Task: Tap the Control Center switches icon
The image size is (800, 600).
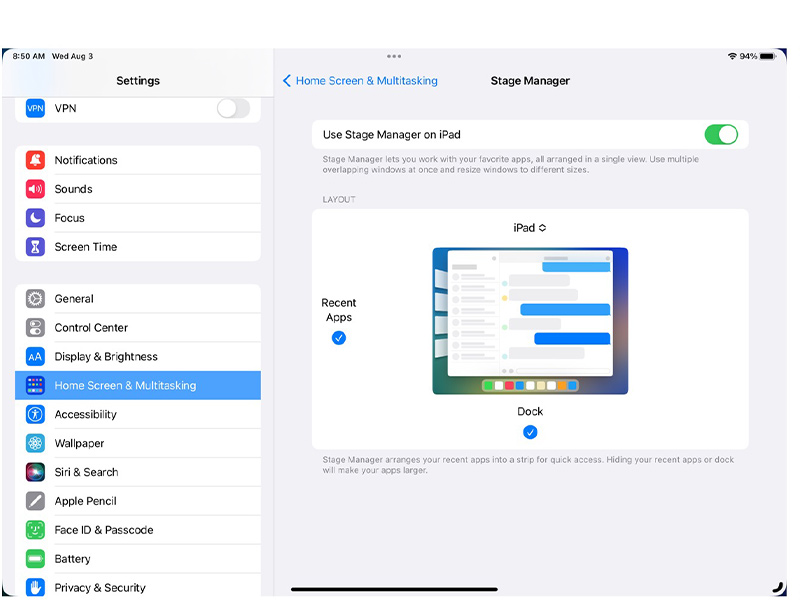Action: tap(35, 328)
